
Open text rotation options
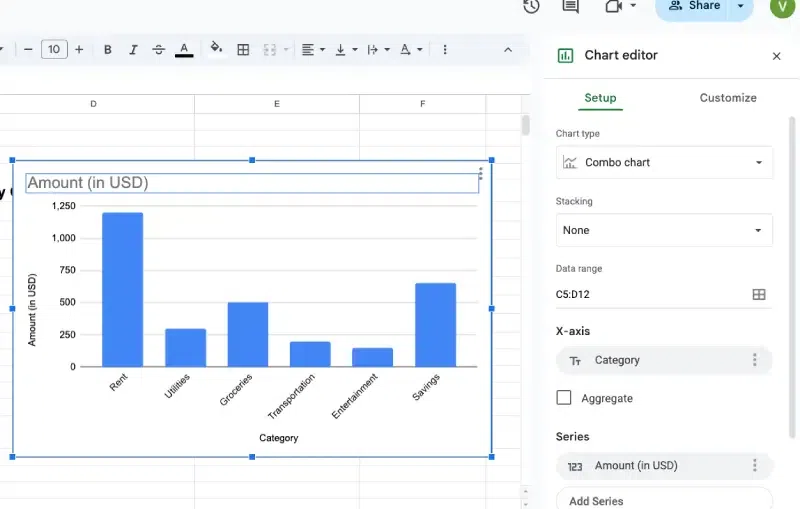point(411,49)
